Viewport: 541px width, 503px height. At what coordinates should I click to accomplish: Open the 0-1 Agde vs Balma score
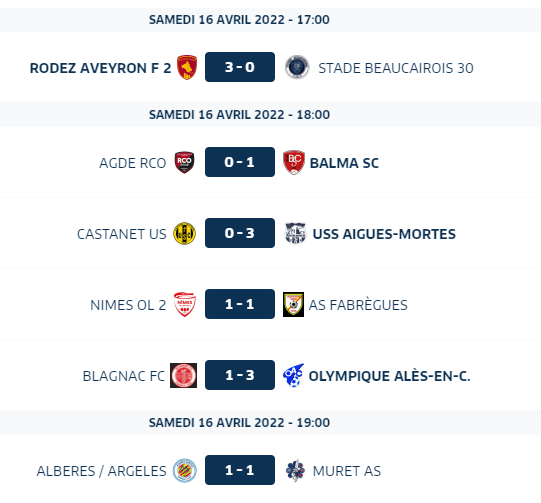(x=240, y=162)
